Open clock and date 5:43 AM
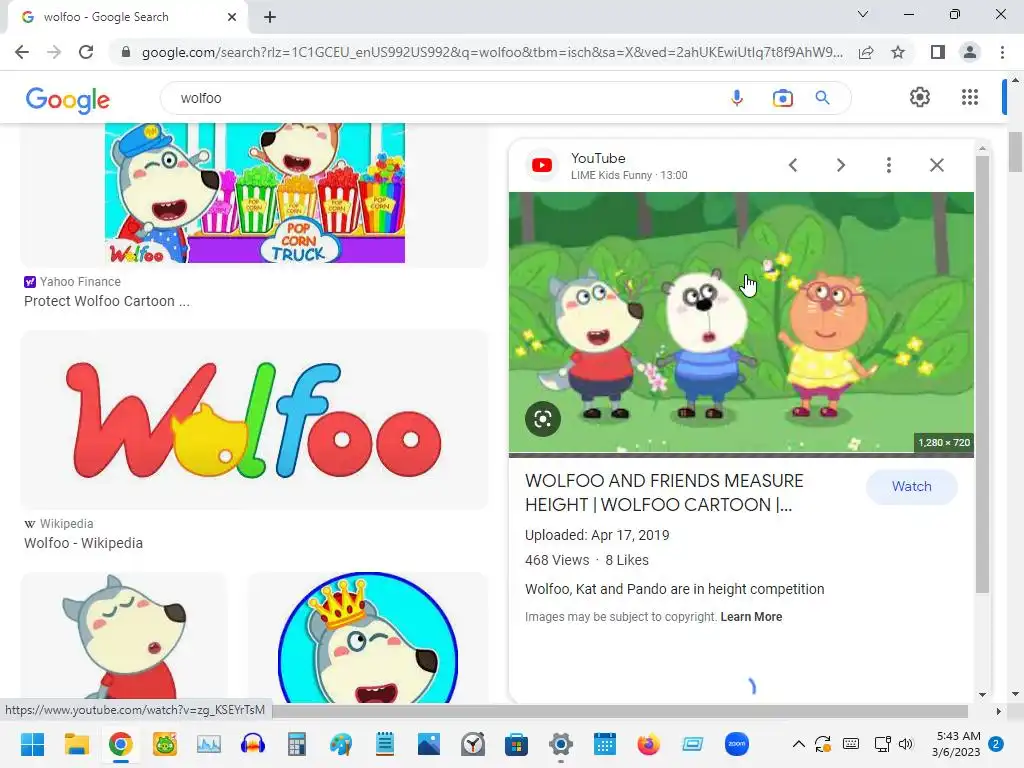The image size is (1024, 768). click(956, 744)
